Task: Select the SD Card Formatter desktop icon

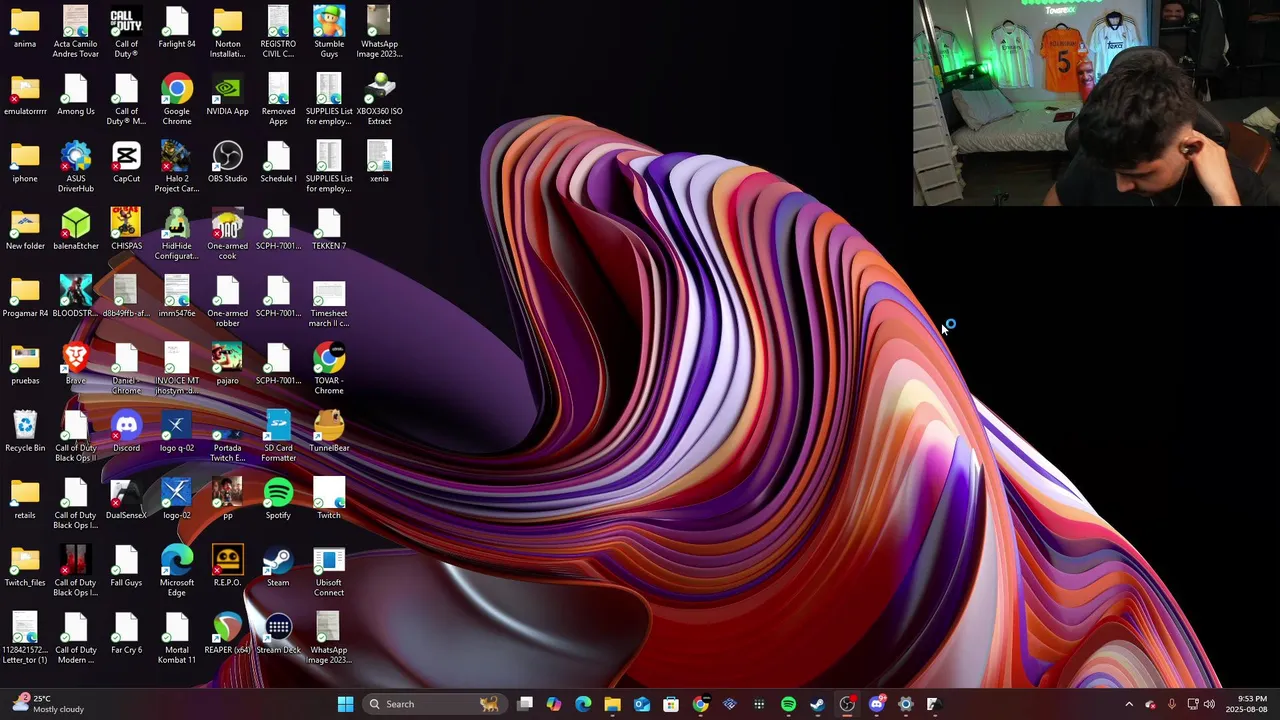Action: tap(278, 436)
